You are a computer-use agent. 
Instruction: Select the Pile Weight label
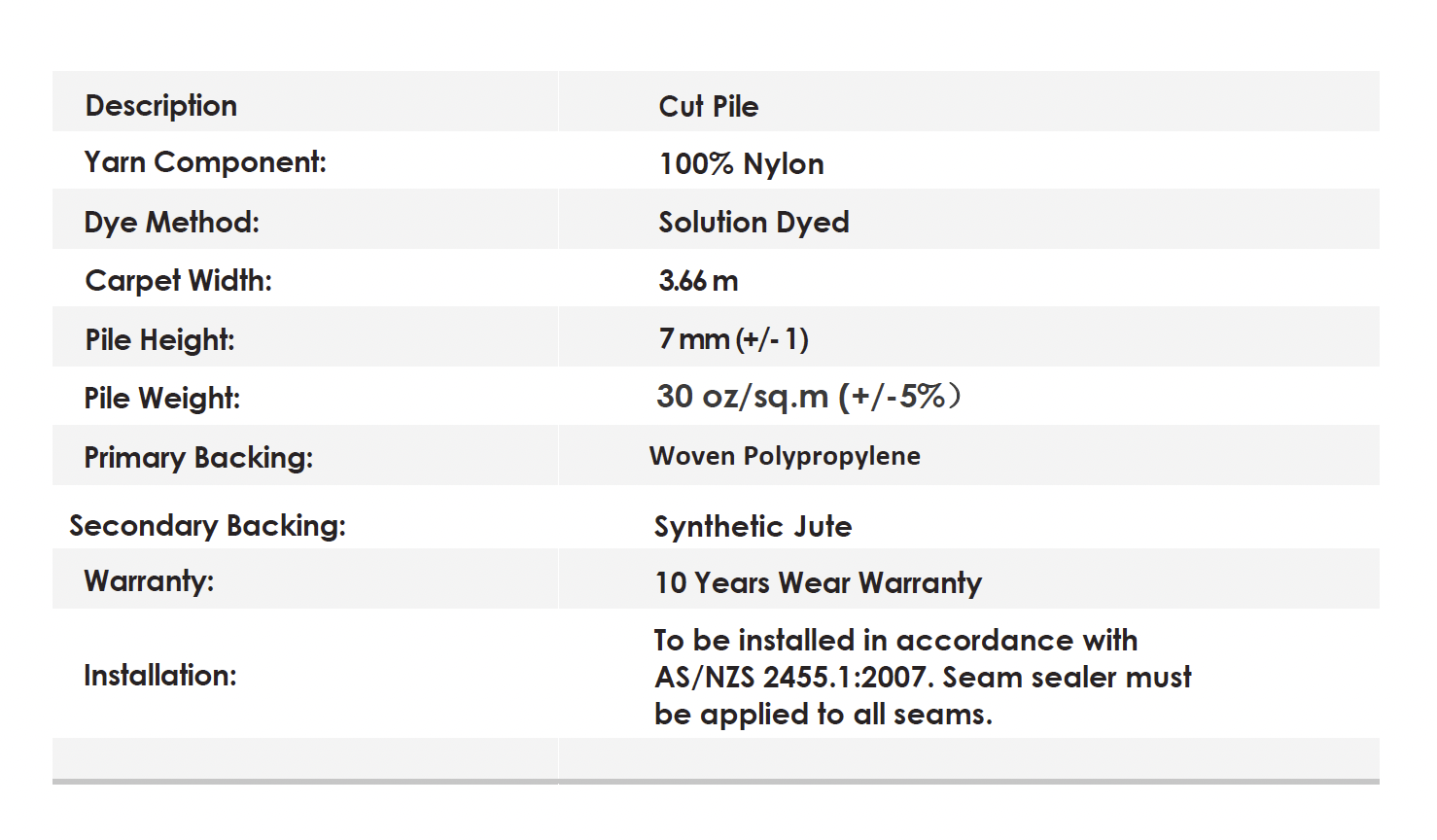click(162, 398)
